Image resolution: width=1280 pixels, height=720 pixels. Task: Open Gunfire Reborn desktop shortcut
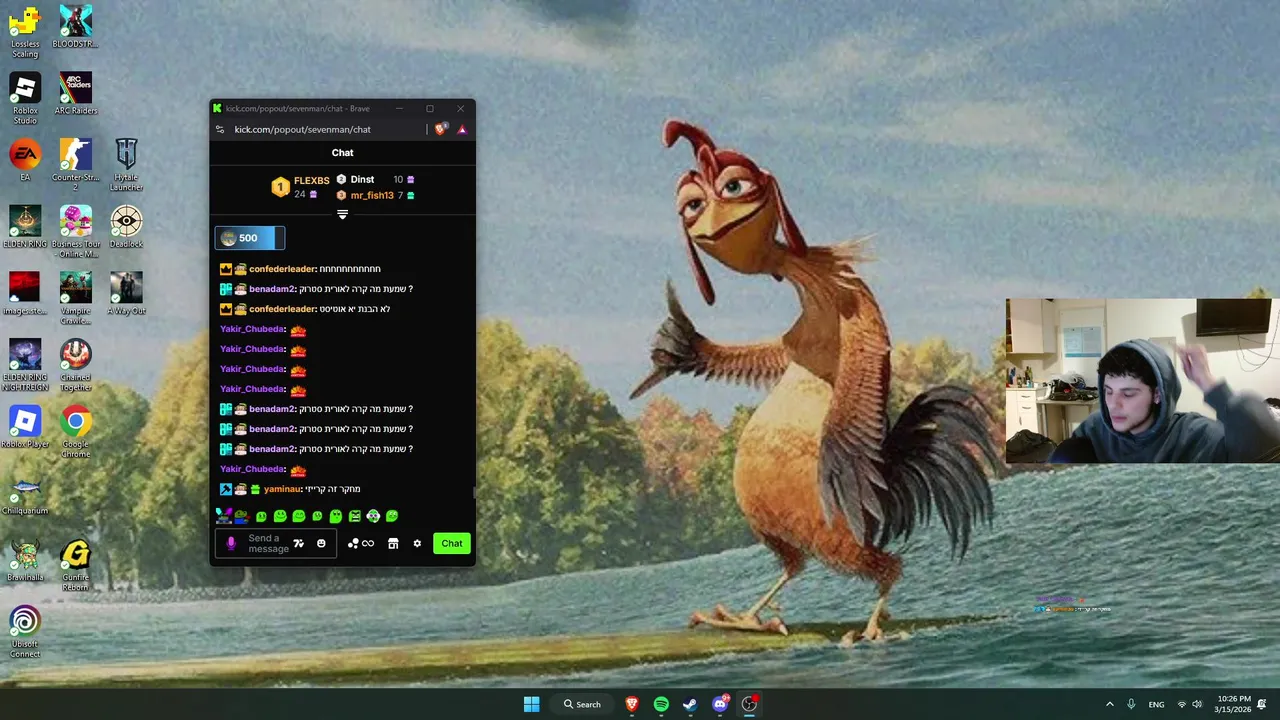point(75,566)
